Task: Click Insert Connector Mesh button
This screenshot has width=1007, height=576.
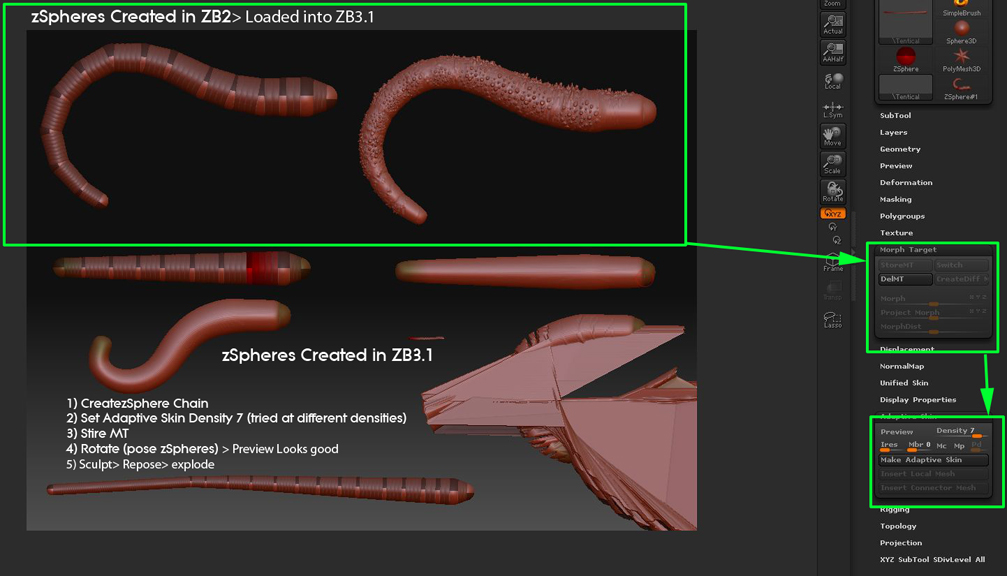Action: coord(933,488)
